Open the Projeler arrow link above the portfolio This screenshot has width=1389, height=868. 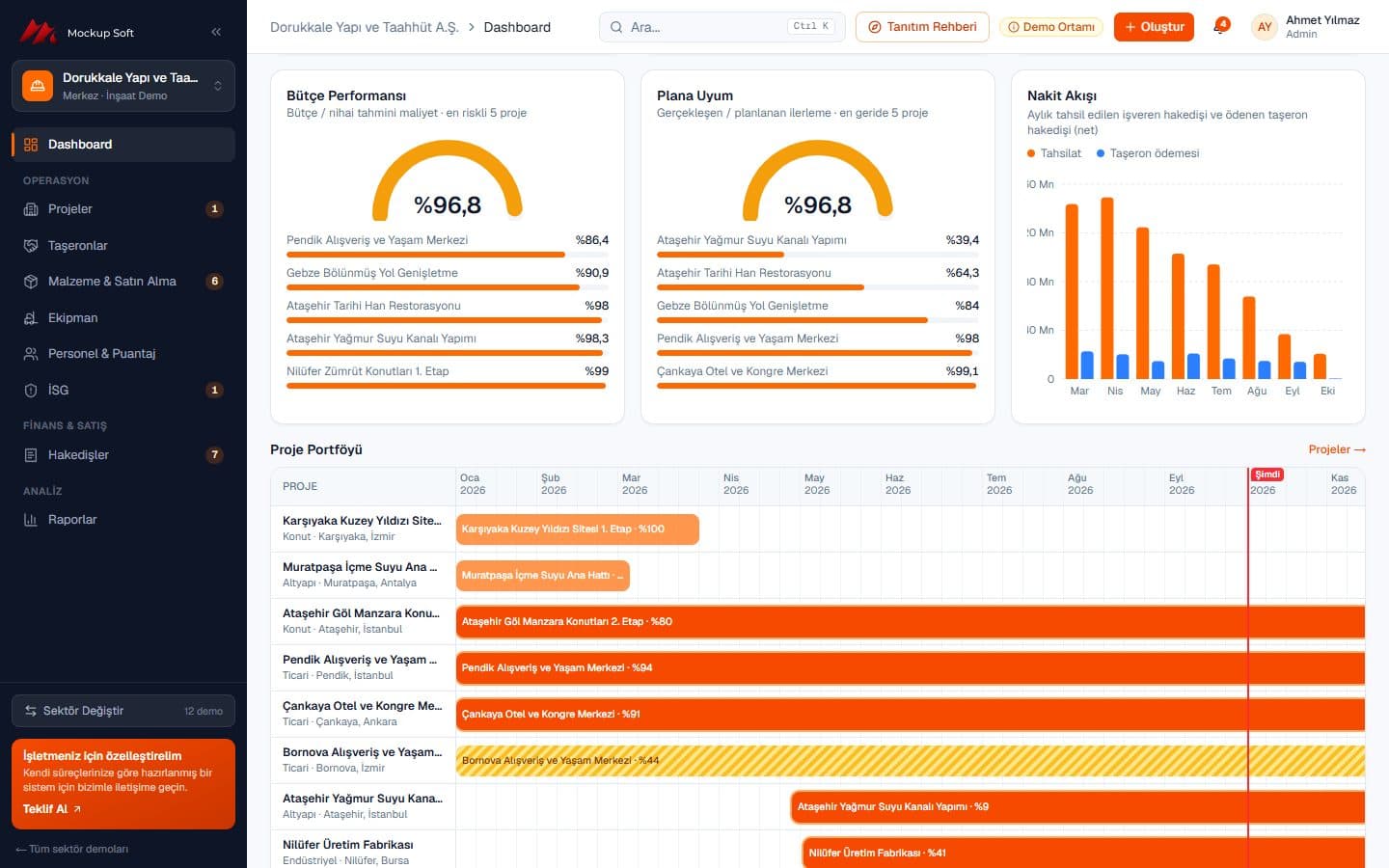(x=1337, y=449)
